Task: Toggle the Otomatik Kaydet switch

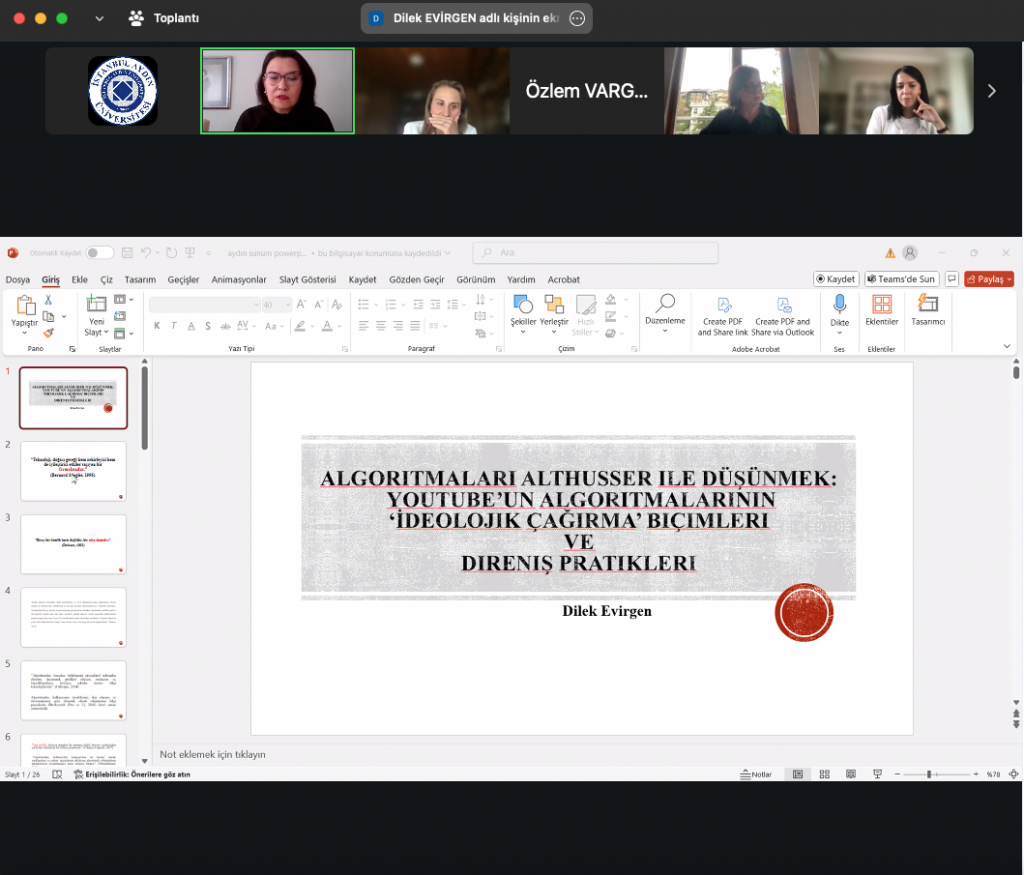Action: point(99,253)
